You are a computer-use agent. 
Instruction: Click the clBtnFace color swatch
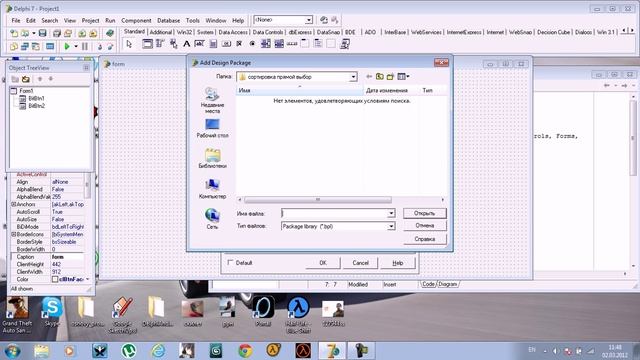point(55,279)
